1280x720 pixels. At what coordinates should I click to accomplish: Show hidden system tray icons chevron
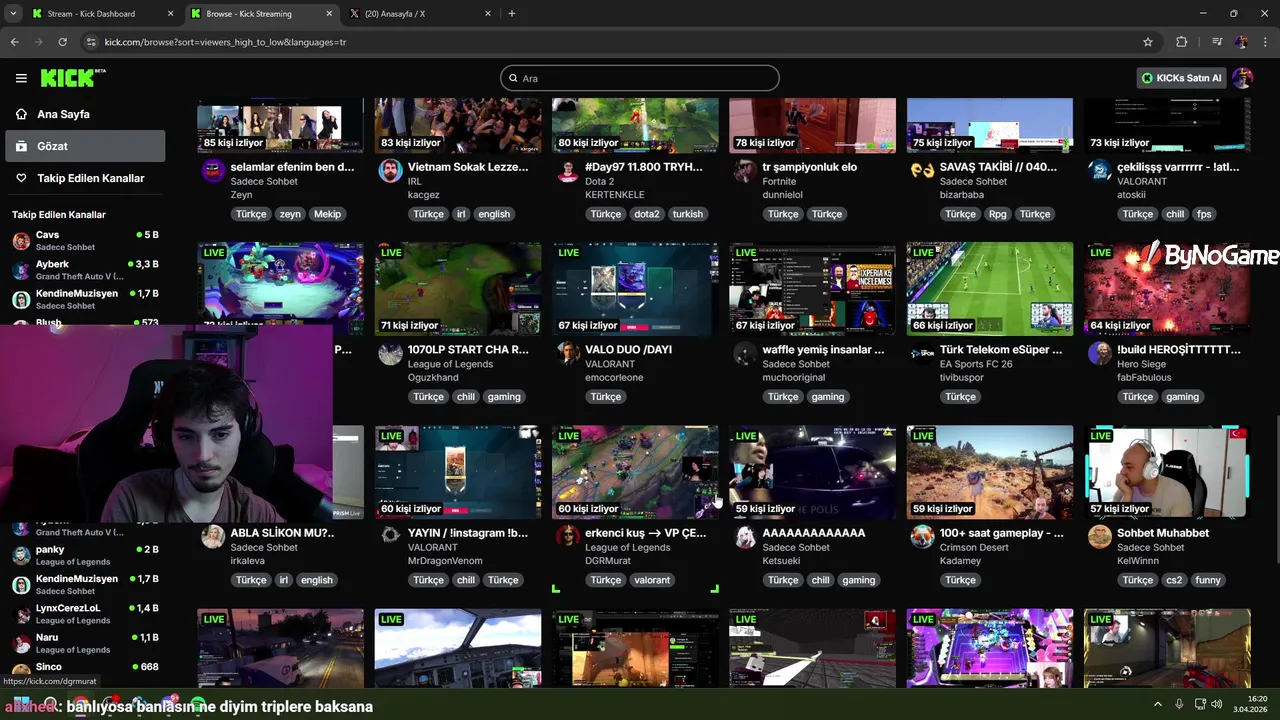pyautogui.click(x=1158, y=704)
